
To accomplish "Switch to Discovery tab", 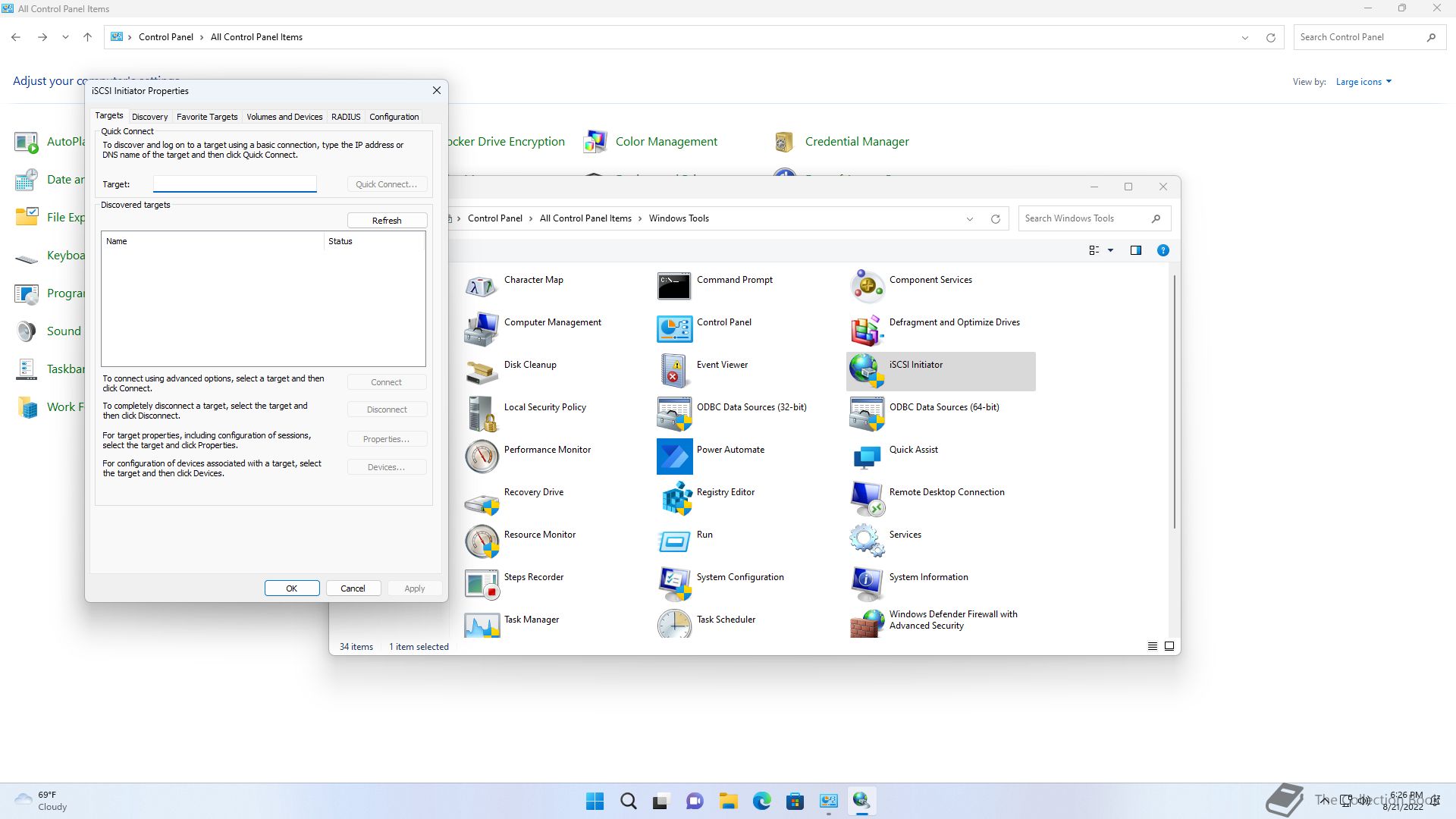I will pyautogui.click(x=149, y=117).
